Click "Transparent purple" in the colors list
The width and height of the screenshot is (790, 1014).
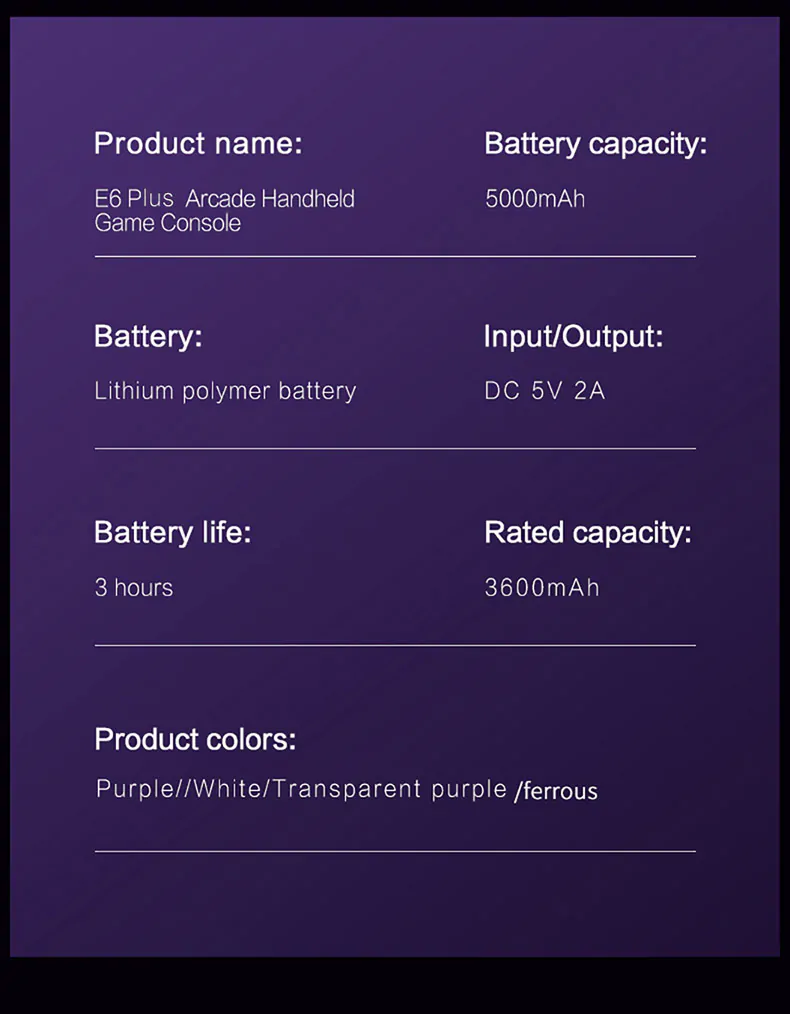click(389, 790)
